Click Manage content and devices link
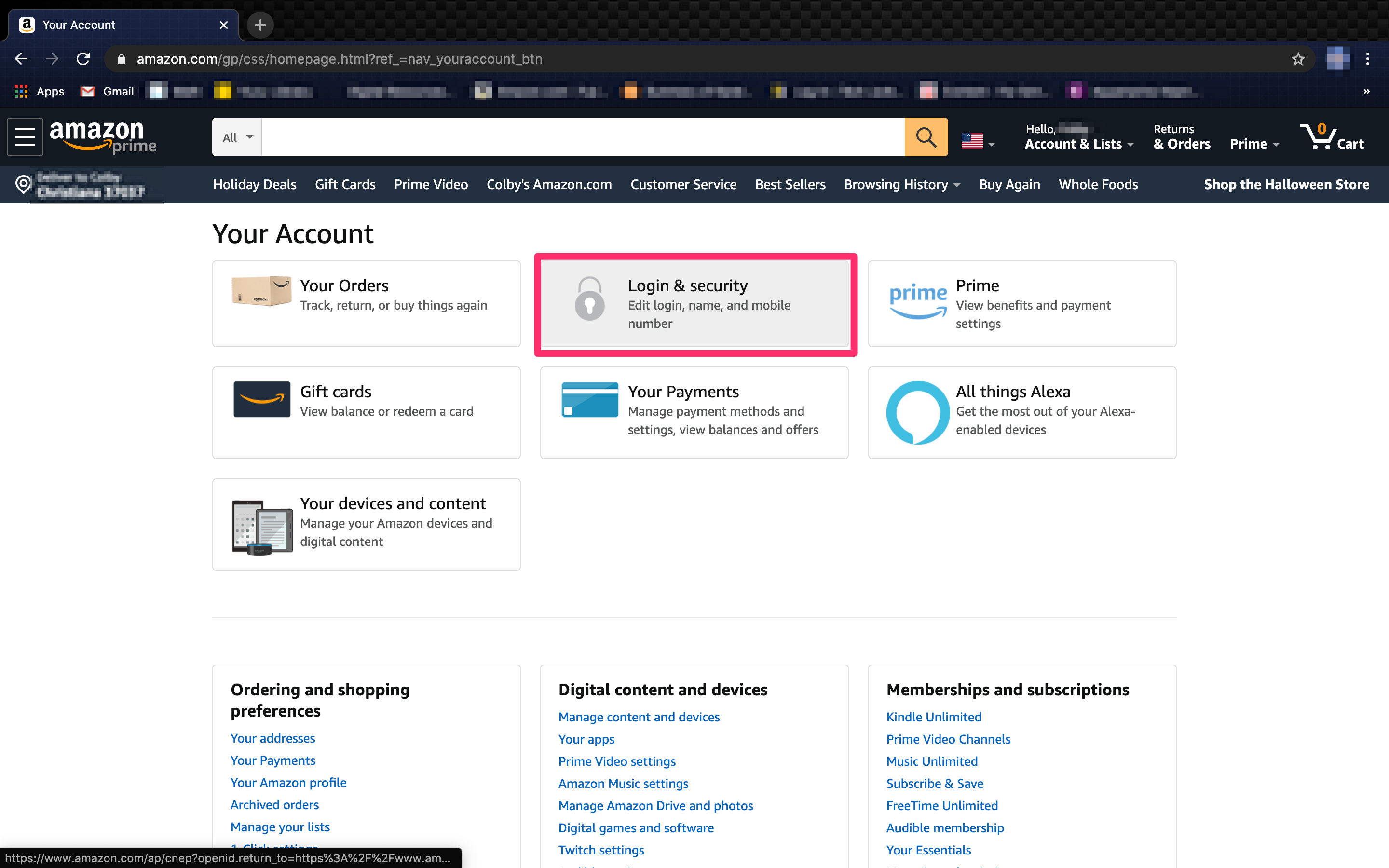The image size is (1389, 868). [639, 716]
